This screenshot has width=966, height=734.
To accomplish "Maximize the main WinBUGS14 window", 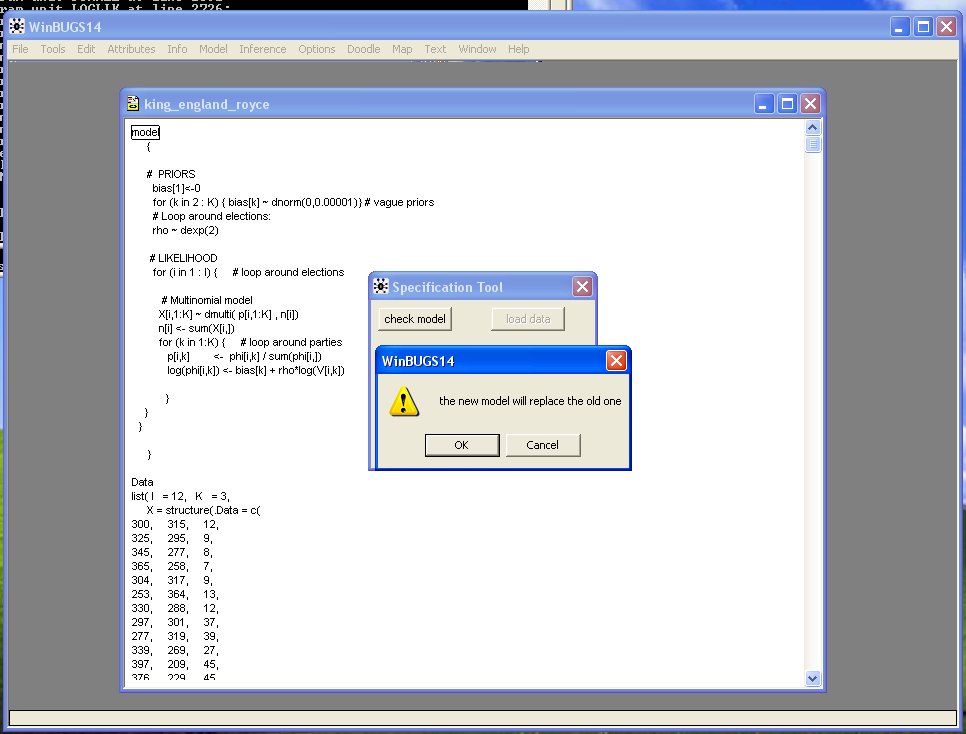I will coord(923,27).
